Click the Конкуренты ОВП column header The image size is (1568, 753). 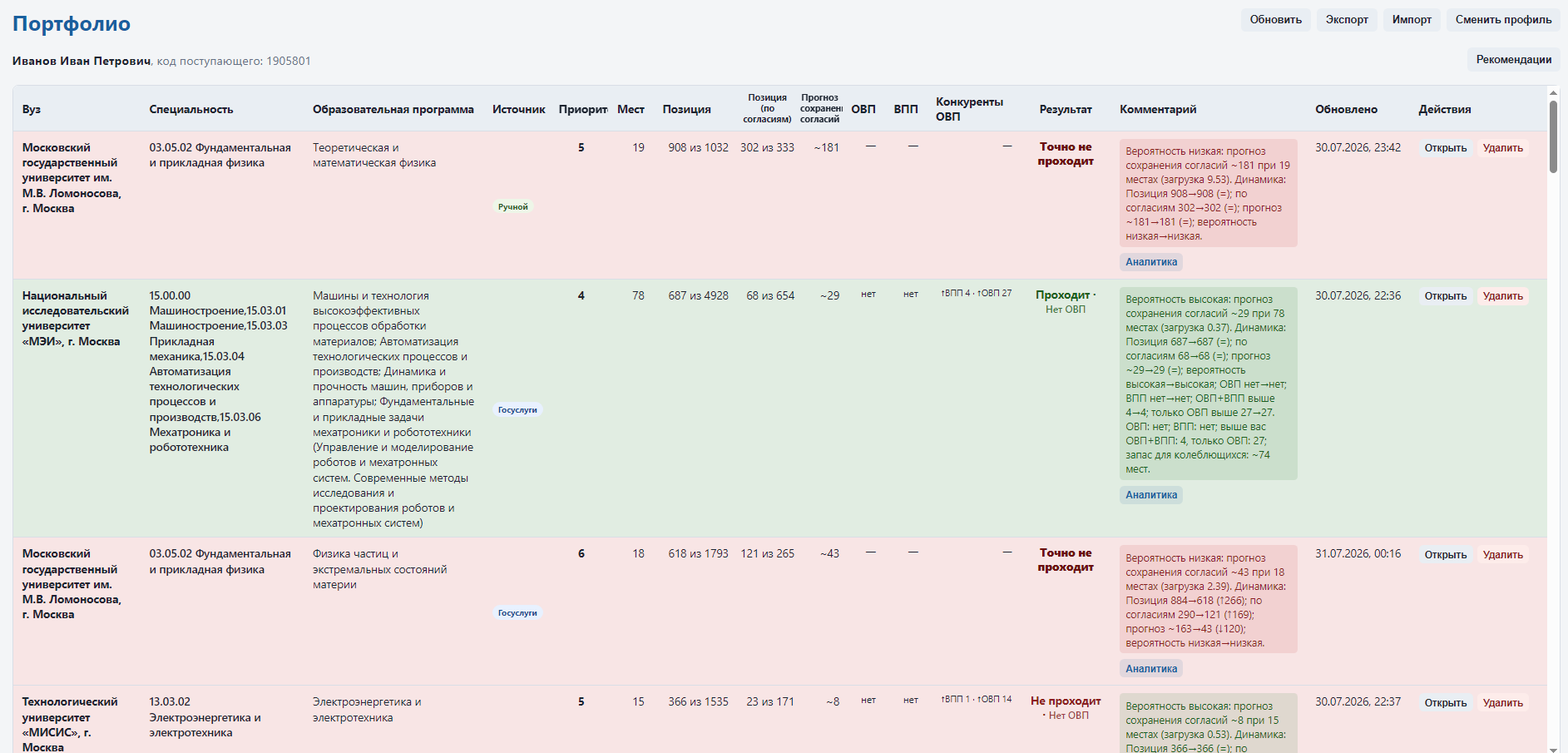[x=969, y=109]
